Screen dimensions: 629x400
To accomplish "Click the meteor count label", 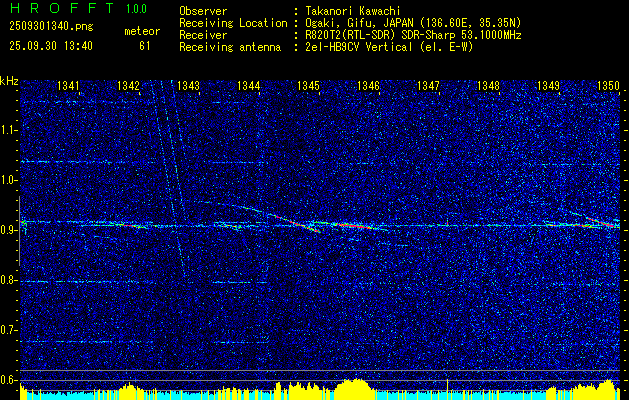I will [x=142, y=31].
